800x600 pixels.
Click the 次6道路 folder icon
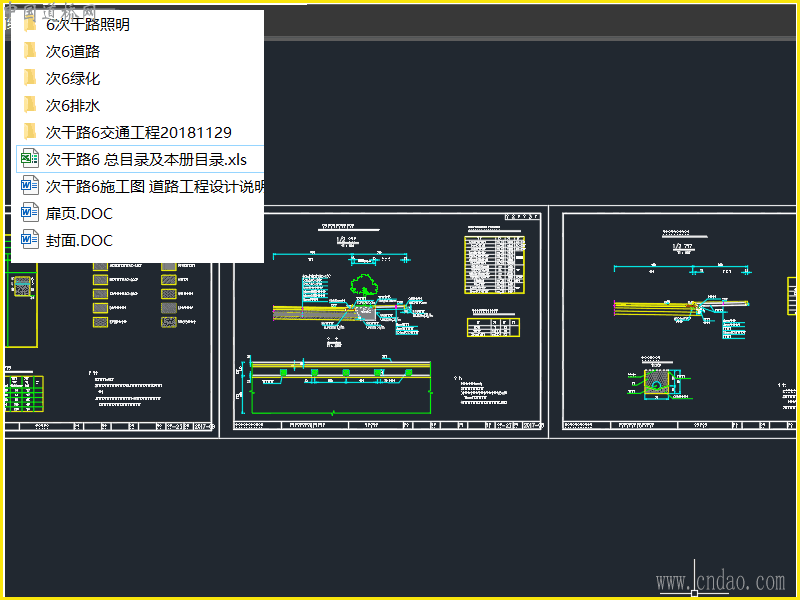point(31,51)
